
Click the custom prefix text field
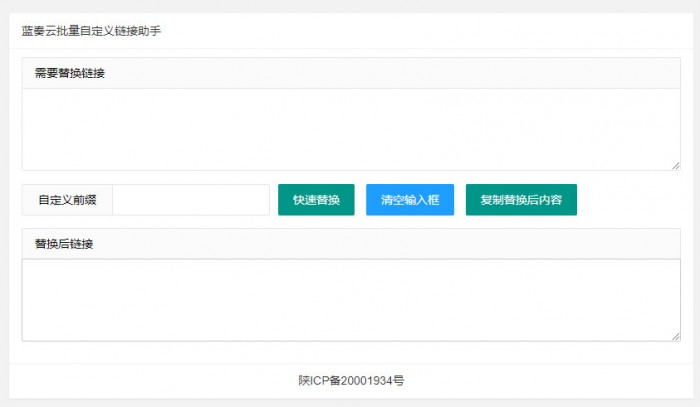coord(191,200)
